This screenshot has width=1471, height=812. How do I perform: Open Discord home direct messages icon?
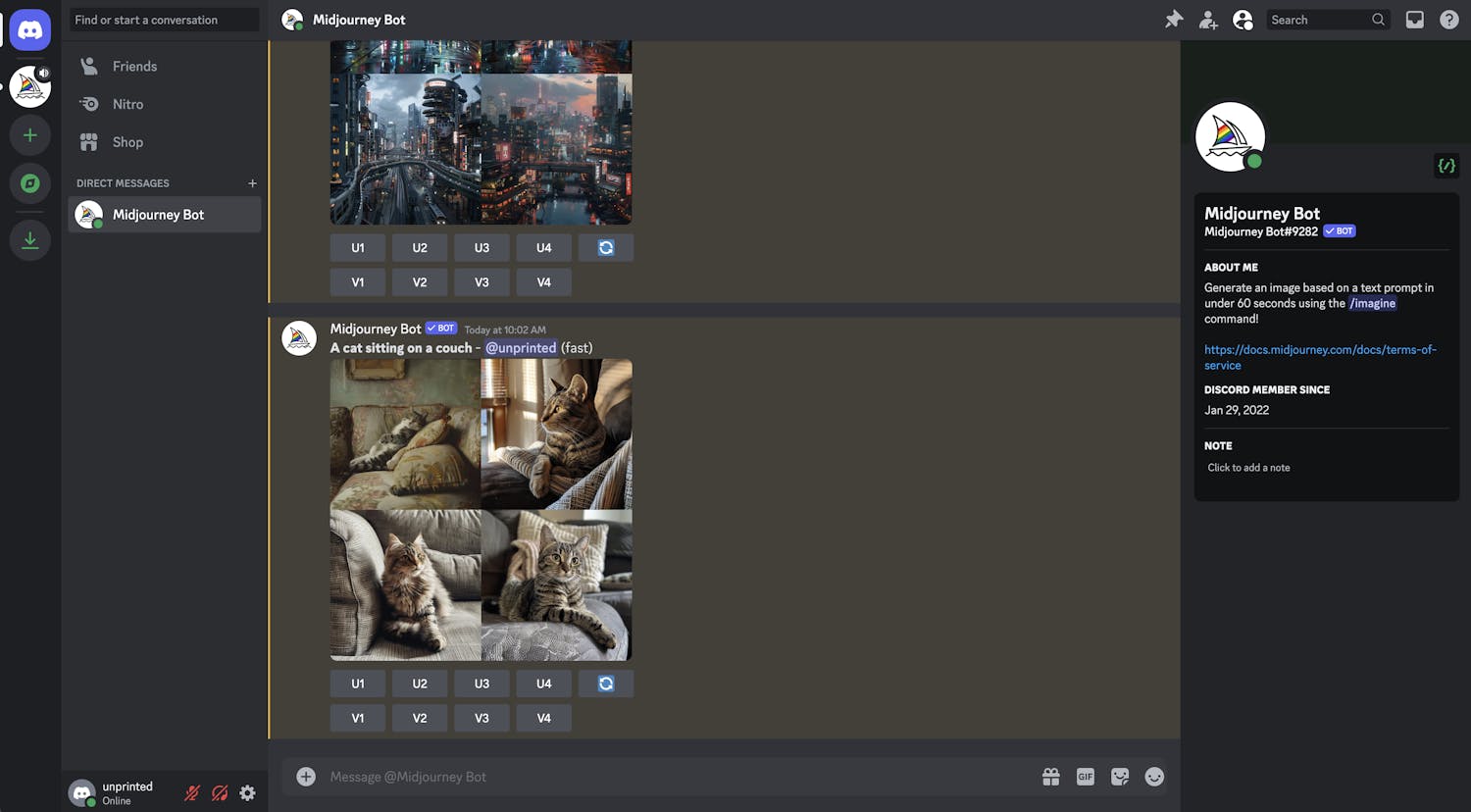click(x=30, y=30)
